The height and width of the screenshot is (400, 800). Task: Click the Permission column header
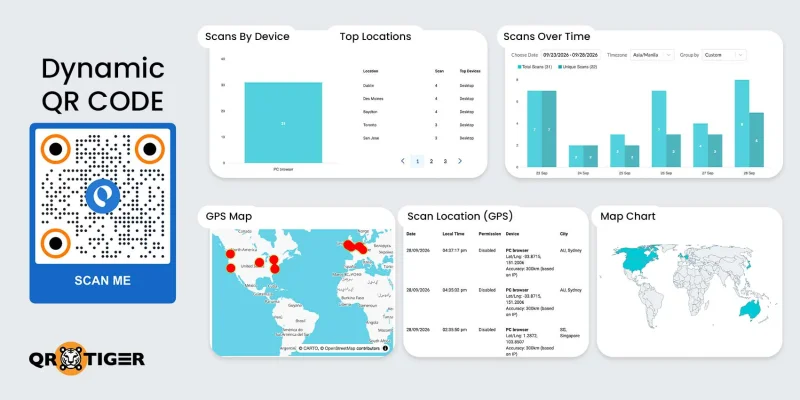[489, 234]
